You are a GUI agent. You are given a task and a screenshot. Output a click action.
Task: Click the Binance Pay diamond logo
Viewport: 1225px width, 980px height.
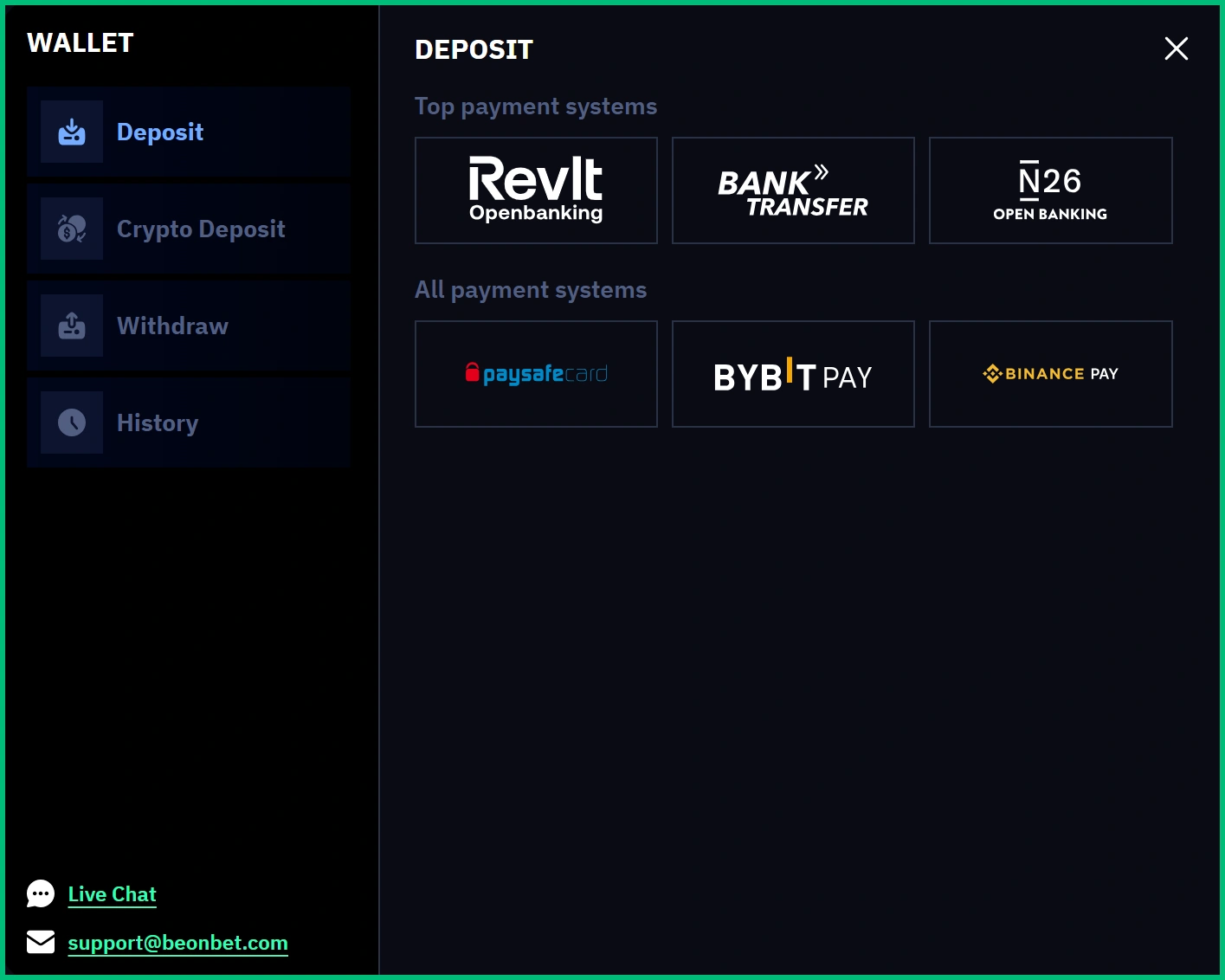[990, 373]
